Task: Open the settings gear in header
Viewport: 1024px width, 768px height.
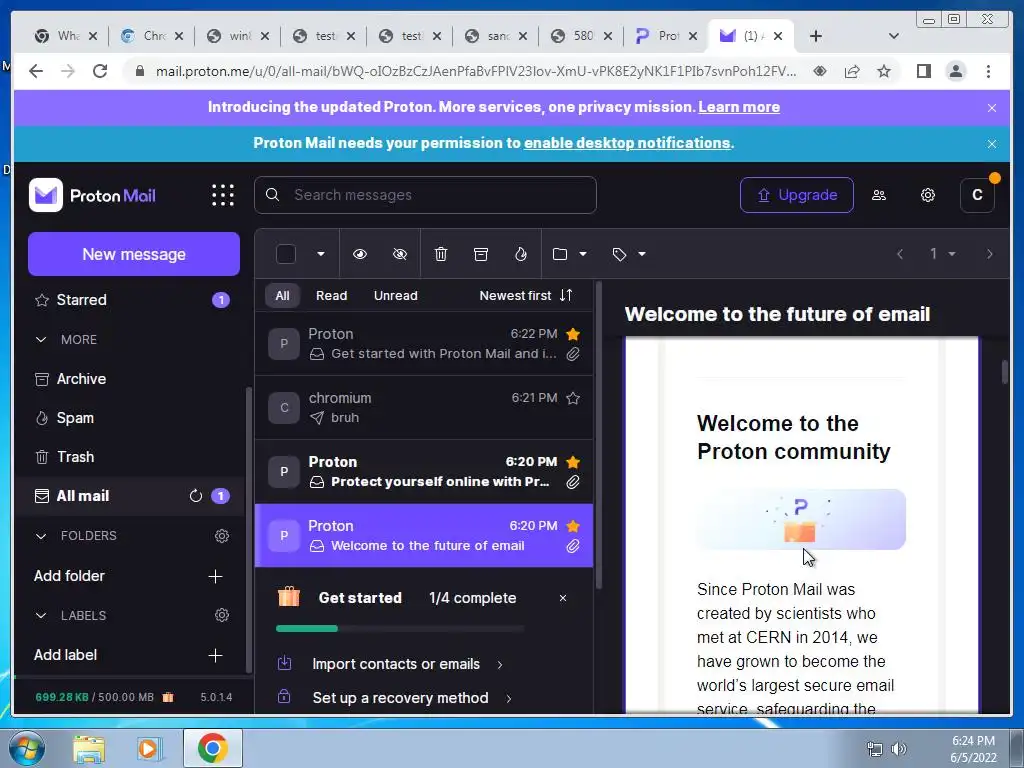Action: (927, 195)
